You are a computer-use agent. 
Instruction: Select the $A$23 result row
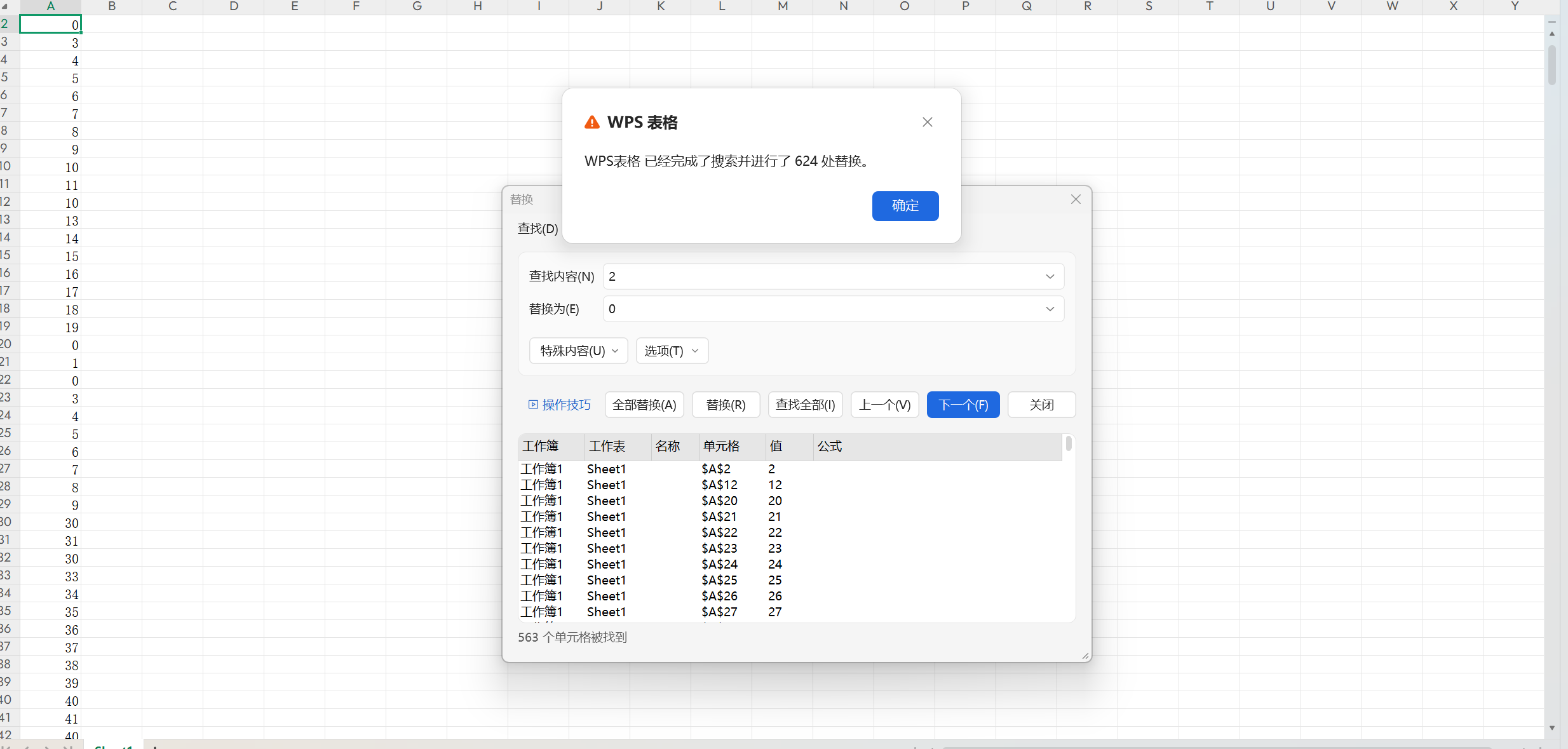[x=790, y=548]
